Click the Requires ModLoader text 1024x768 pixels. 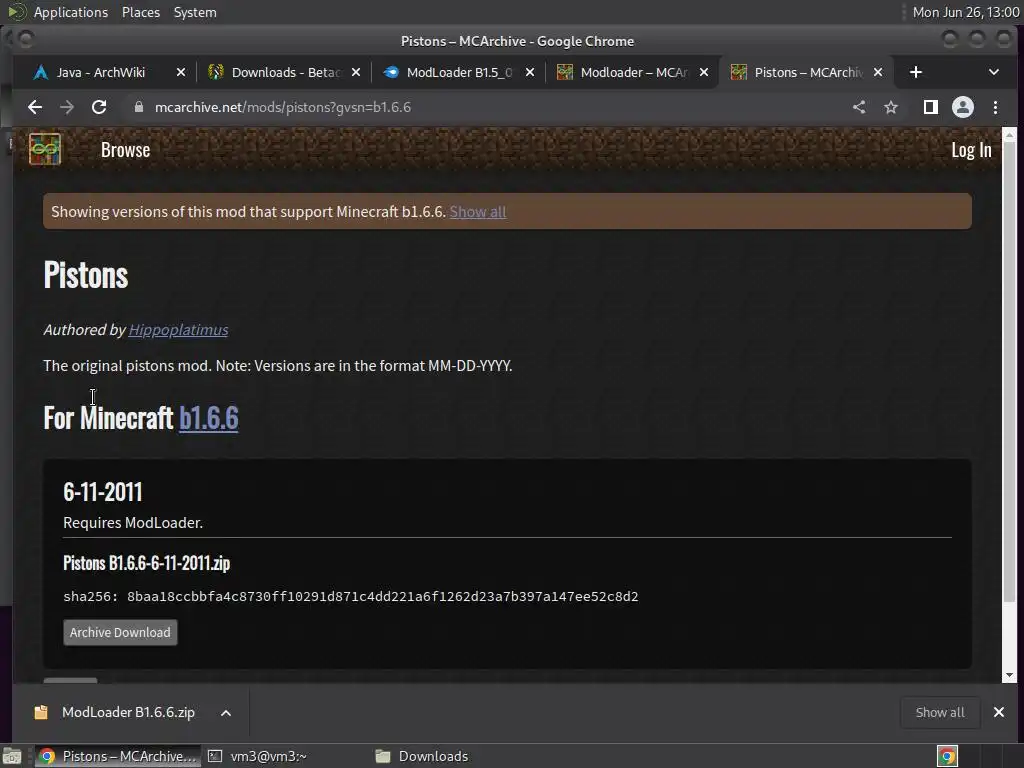[x=133, y=522]
